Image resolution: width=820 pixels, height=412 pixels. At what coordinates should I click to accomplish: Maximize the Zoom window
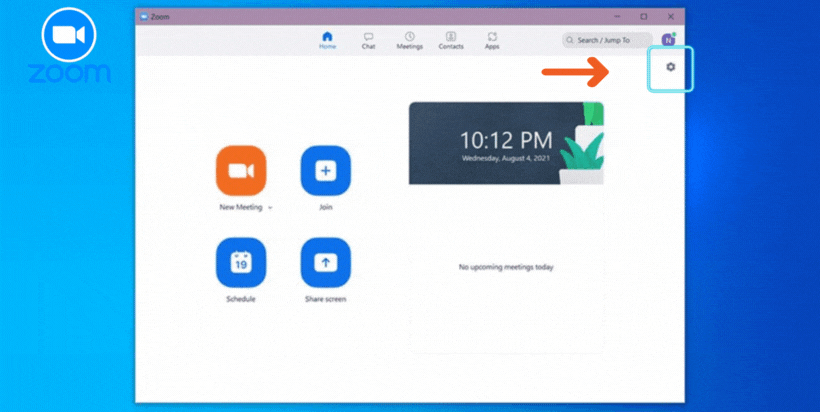(x=643, y=16)
